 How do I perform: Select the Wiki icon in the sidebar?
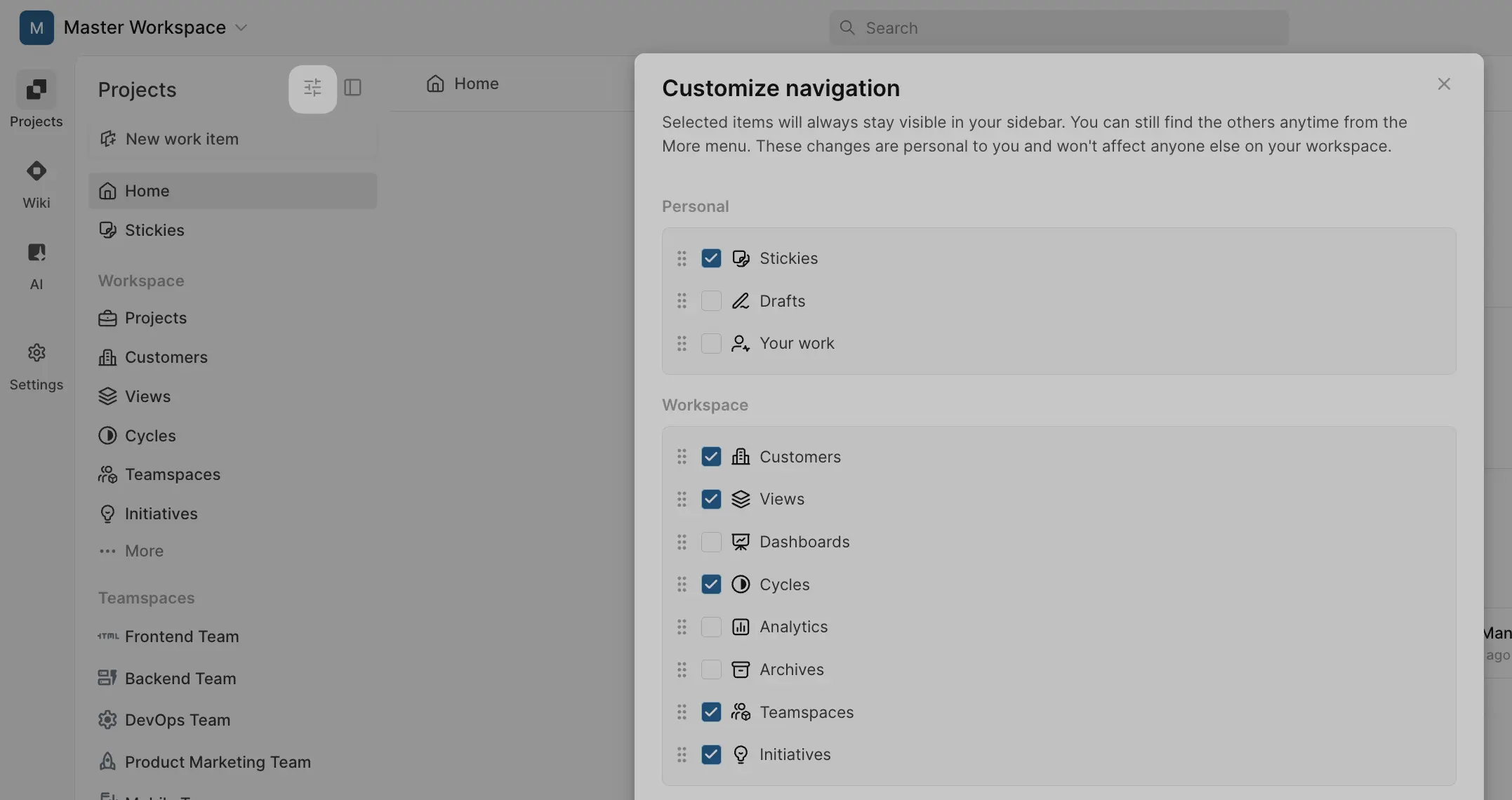(36, 183)
